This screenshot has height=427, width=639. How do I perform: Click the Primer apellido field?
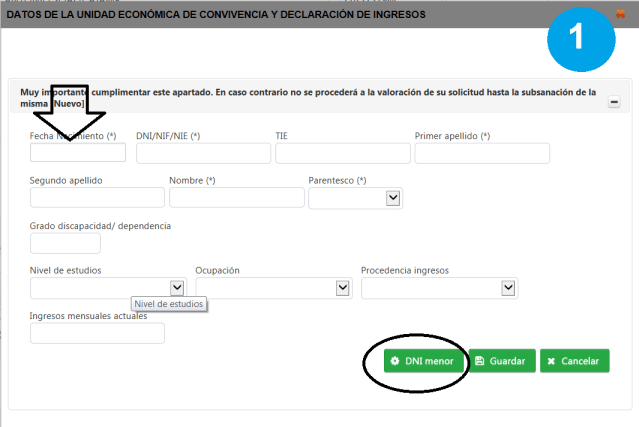(x=482, y=153)
